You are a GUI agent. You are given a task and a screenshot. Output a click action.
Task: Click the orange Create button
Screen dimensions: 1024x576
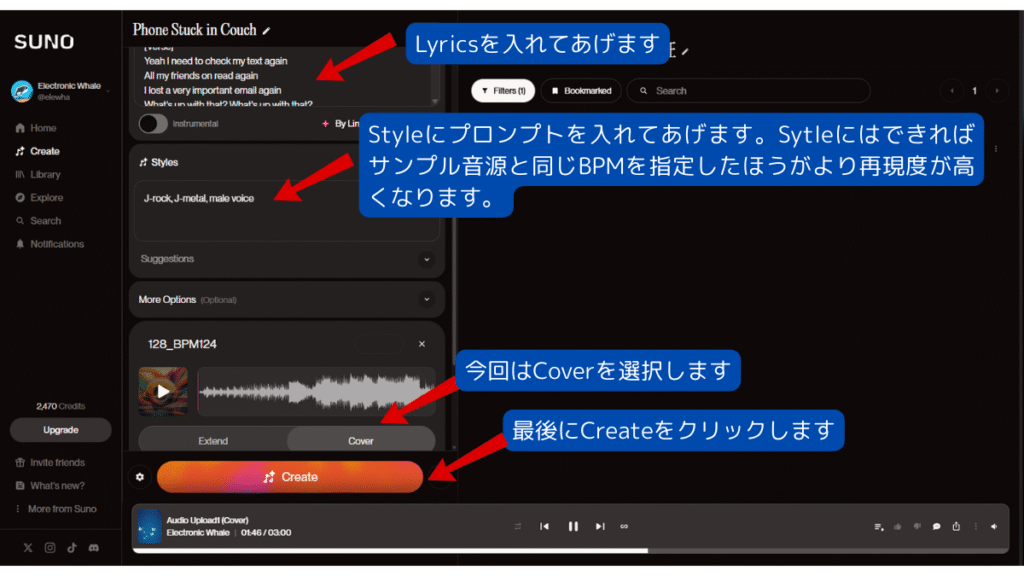[290, 477]
